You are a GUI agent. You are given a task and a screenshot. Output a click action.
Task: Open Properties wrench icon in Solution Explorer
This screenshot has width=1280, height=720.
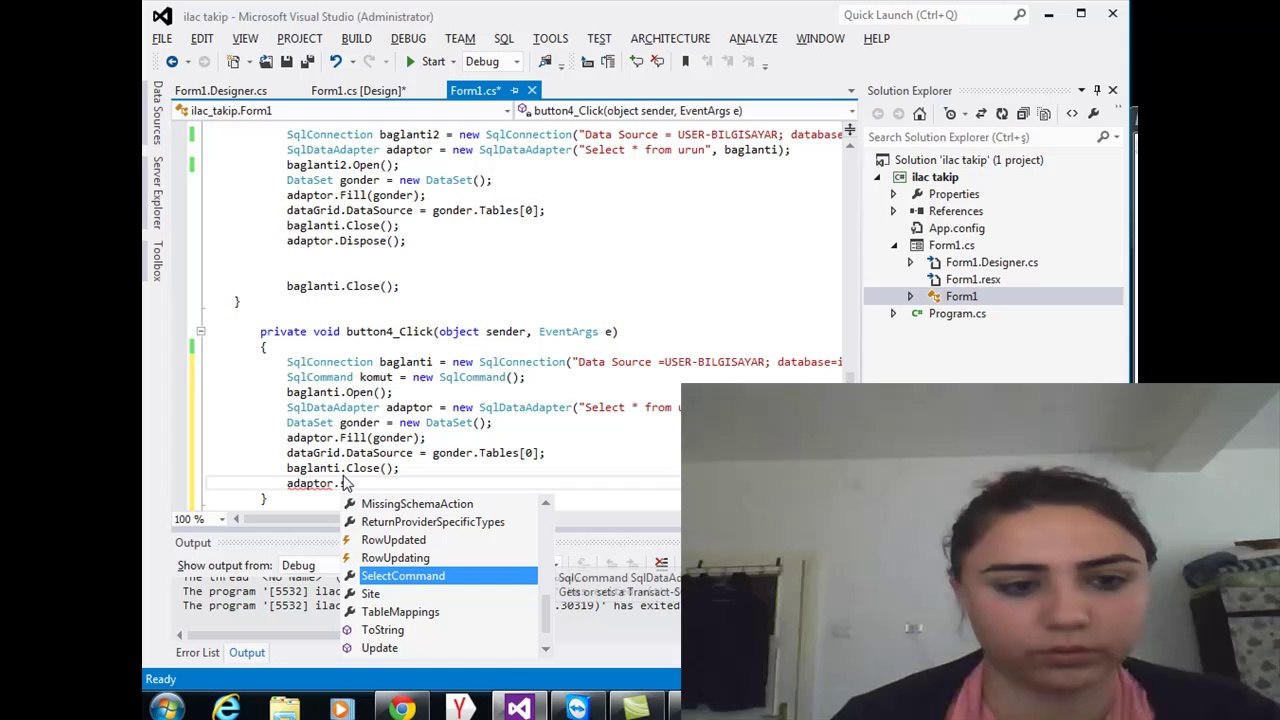(1093, 114)
